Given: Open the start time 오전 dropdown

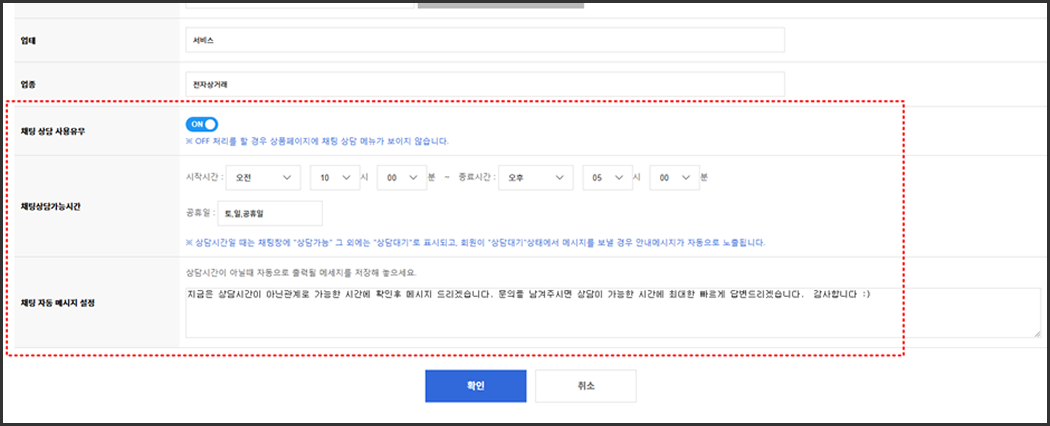Looking at the screenshot, I should point(263,177).
